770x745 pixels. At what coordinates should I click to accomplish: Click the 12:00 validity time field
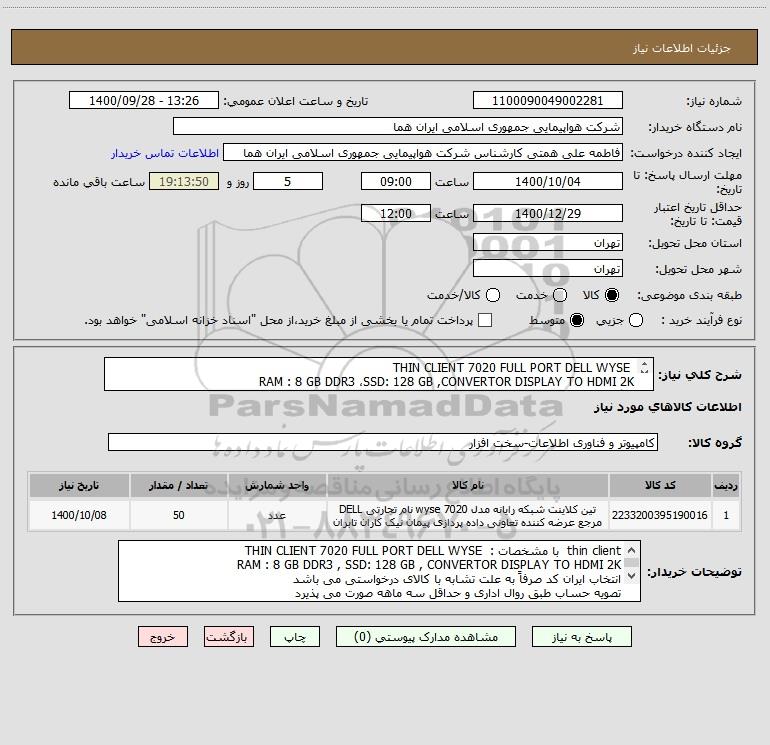click(x=396, y=214)
